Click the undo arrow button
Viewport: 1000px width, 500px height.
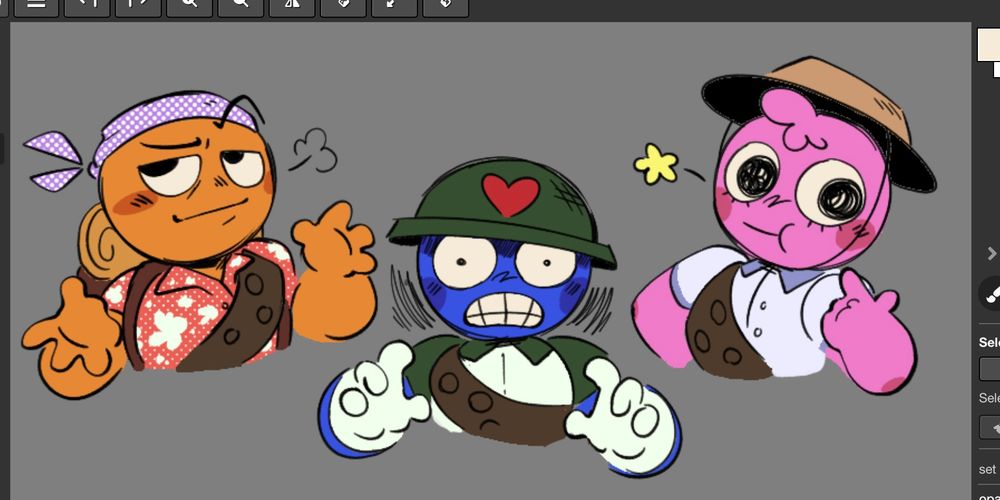87,6
